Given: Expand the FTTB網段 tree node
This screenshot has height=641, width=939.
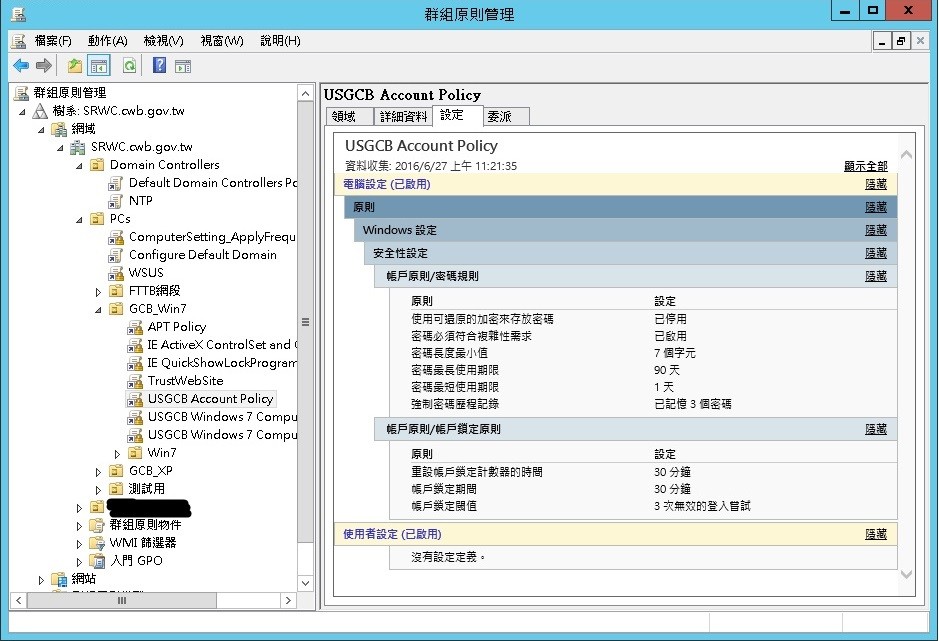Looking at the screenshot, I should 99,292.
